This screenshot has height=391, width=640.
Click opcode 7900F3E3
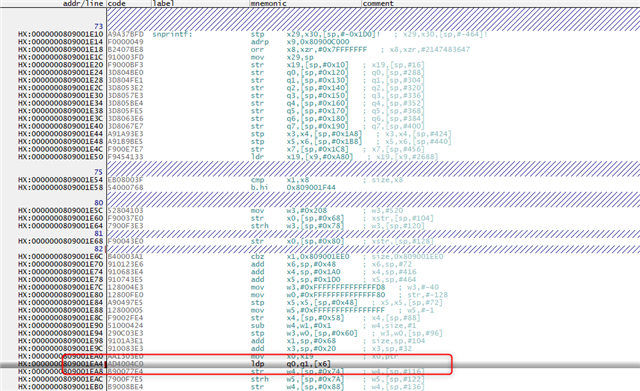coord(126,226)
